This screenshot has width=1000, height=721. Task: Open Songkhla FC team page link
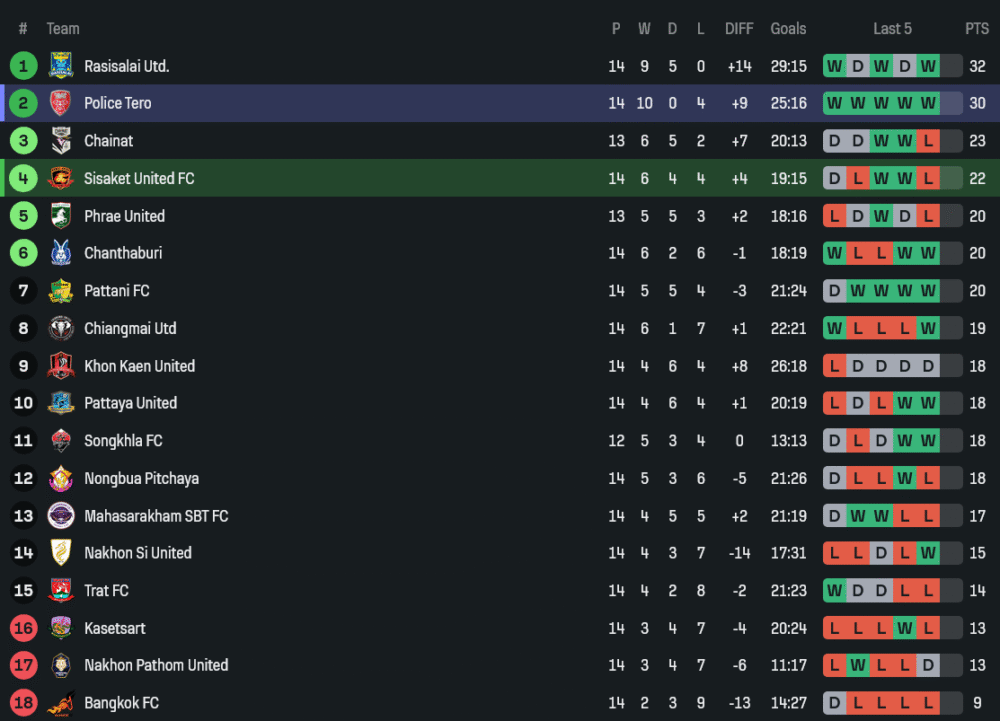[x=123, y=441]
